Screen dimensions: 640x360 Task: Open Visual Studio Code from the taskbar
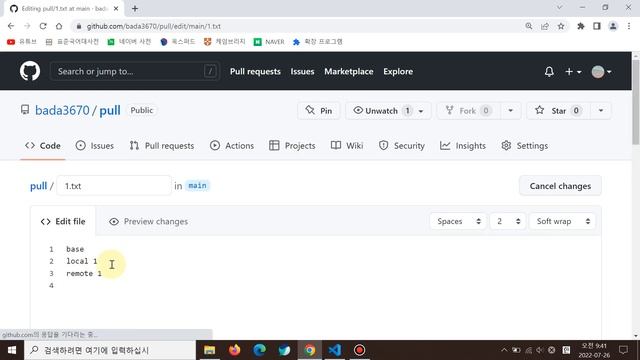(334, 350)
